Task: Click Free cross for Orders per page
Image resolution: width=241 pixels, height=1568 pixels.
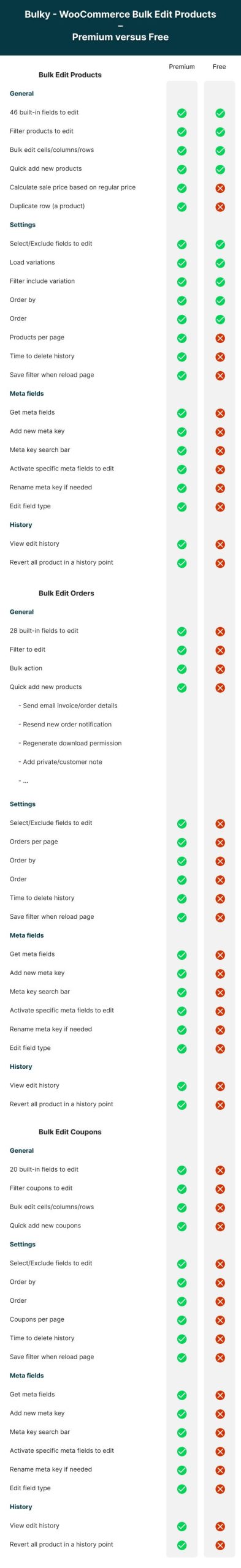Action: (x=220, y=843)
